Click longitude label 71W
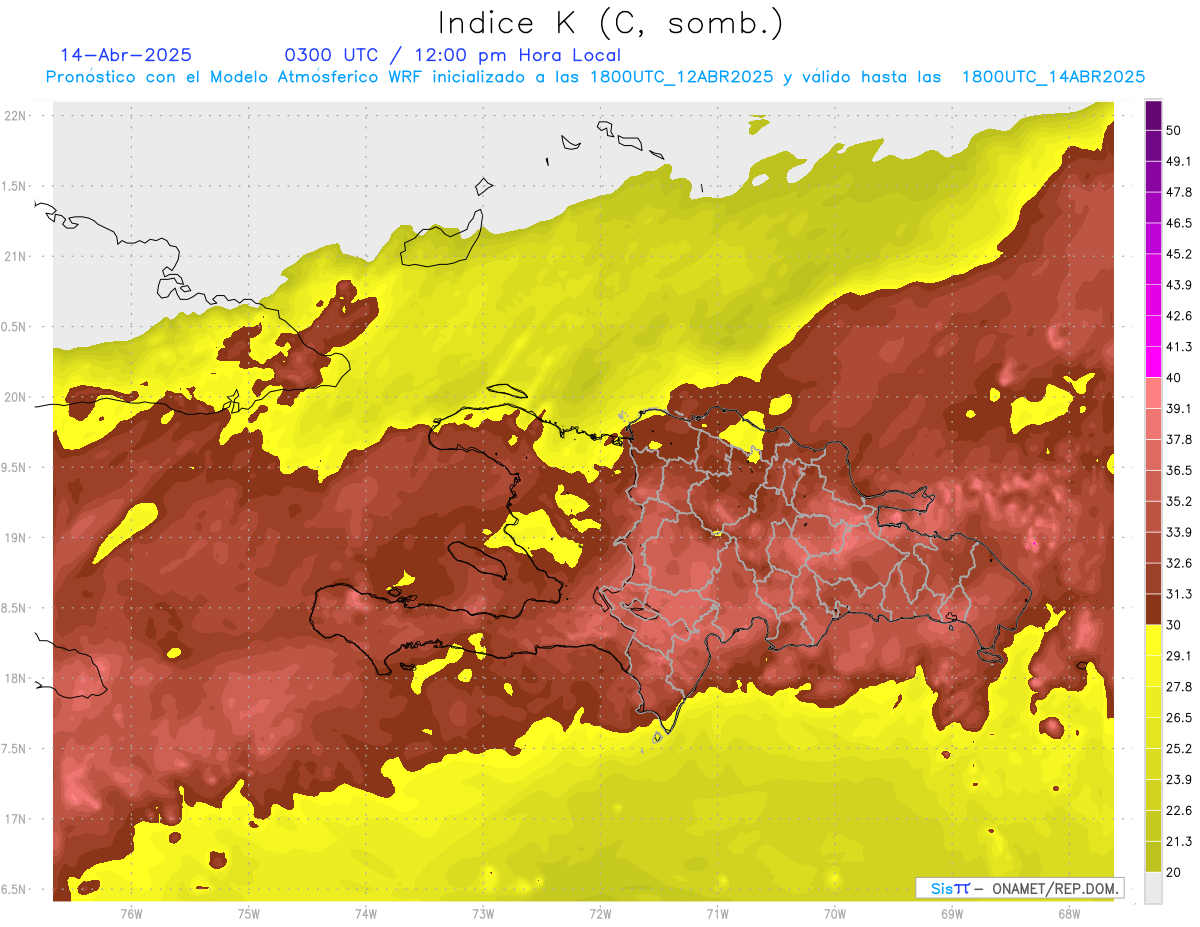The width and height of the screenshot is (1200, 927). click(x=717, y=914)
